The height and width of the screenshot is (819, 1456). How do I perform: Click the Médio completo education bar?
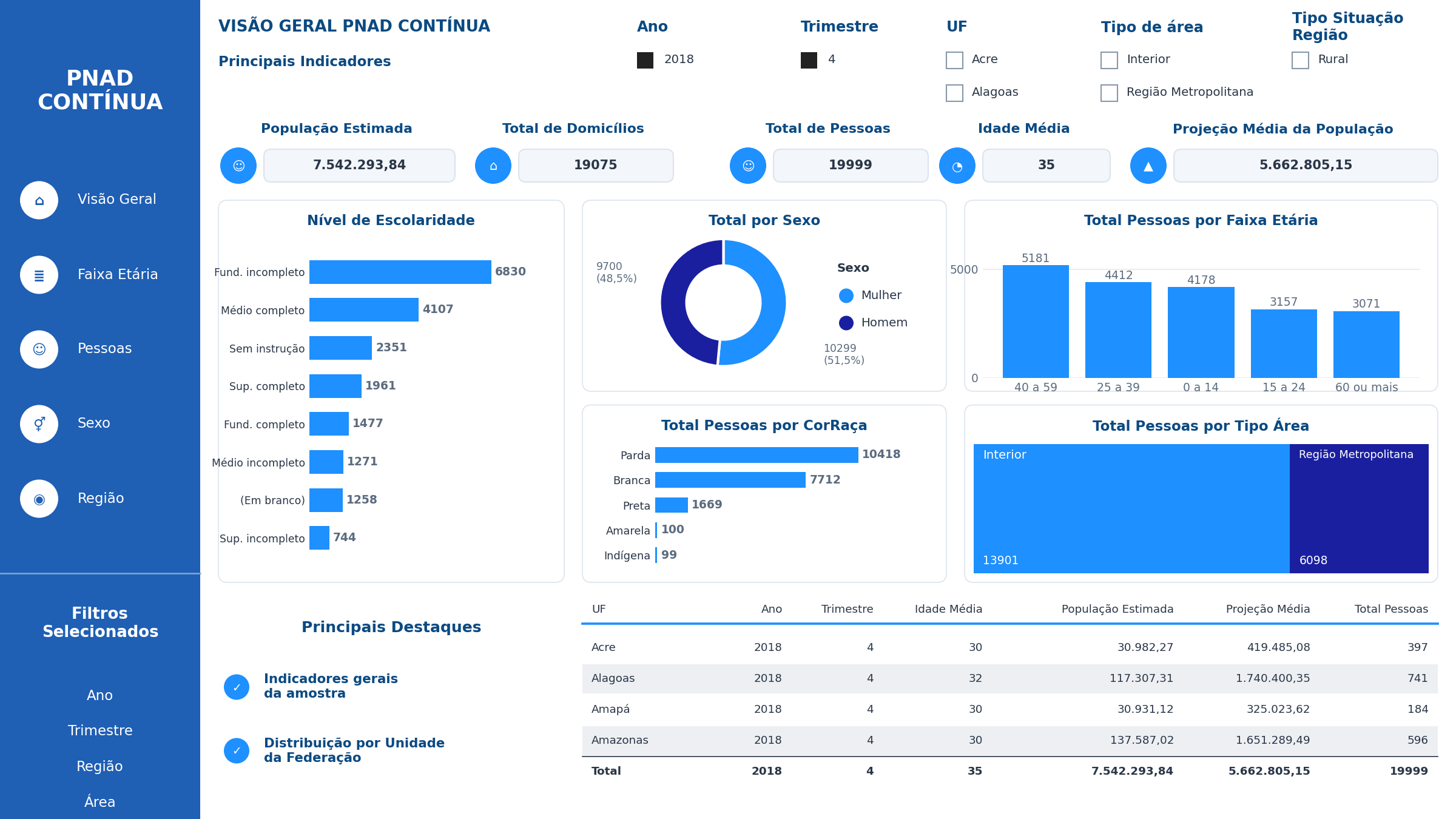pos(364,309)
